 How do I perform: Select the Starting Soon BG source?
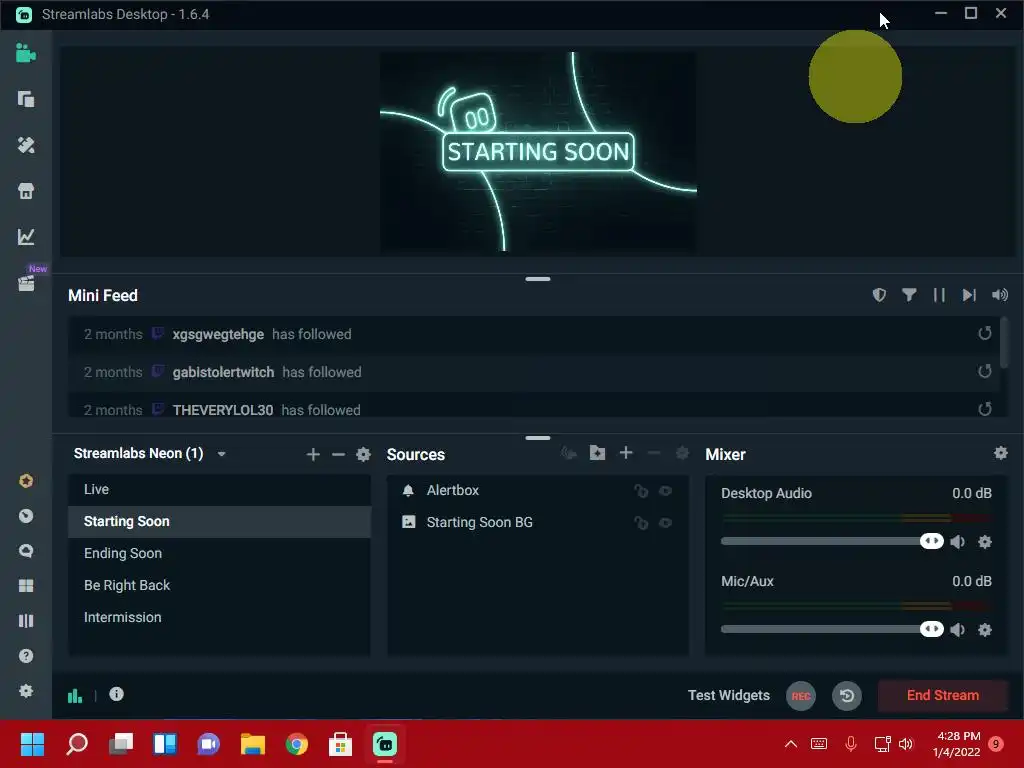point(537,522)
